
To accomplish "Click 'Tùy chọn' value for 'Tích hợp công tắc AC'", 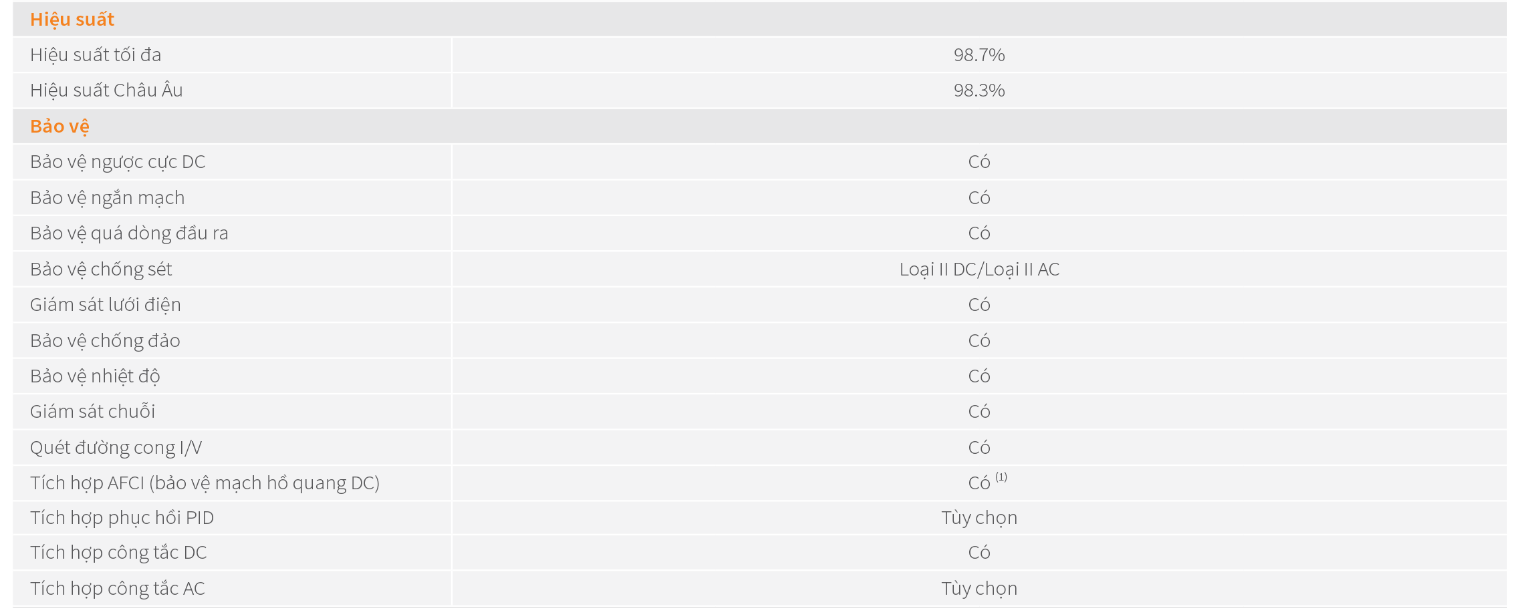I will coord(979,589).
